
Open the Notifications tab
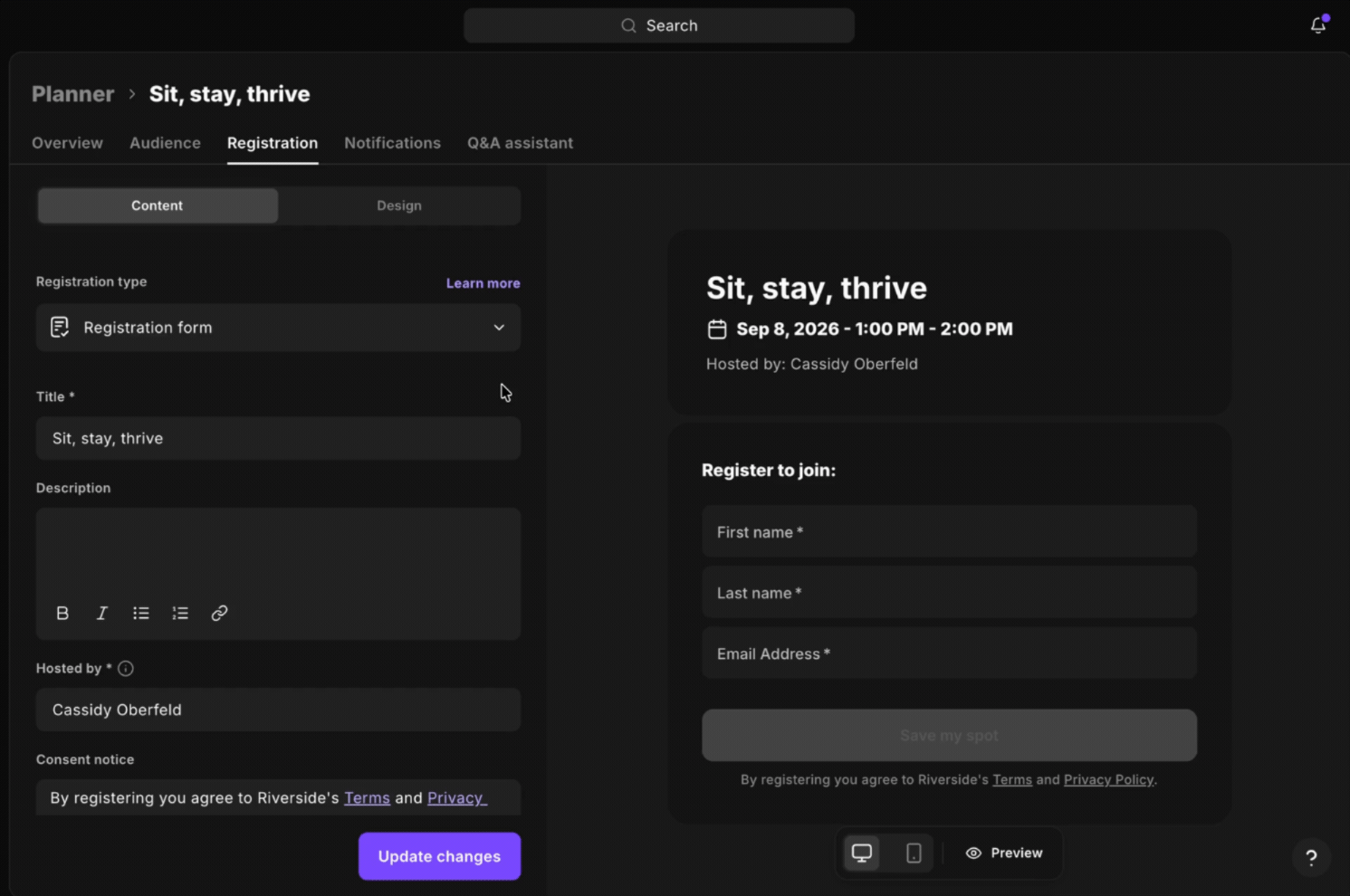point(392,143)
